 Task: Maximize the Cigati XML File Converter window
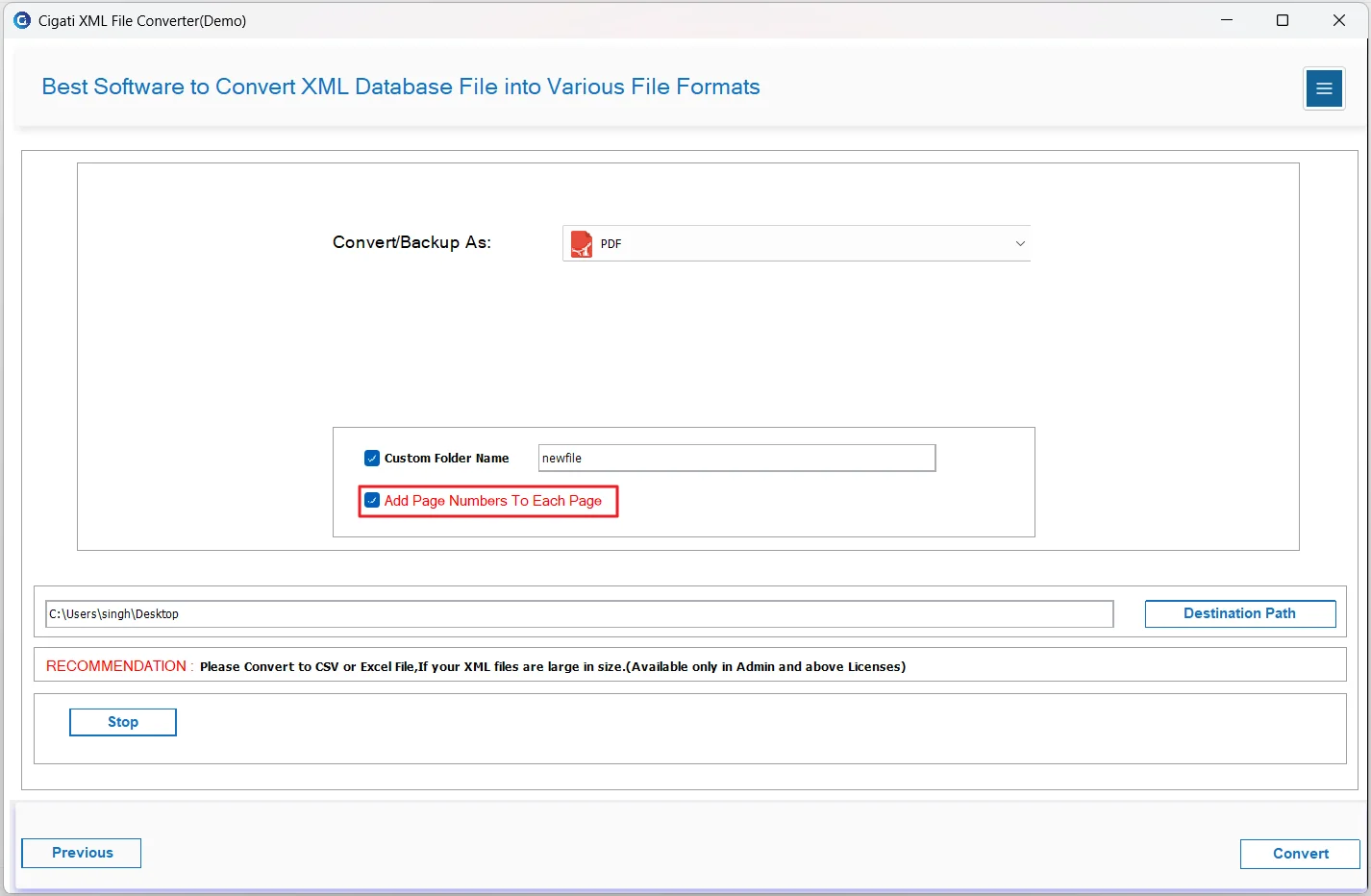1283,20
